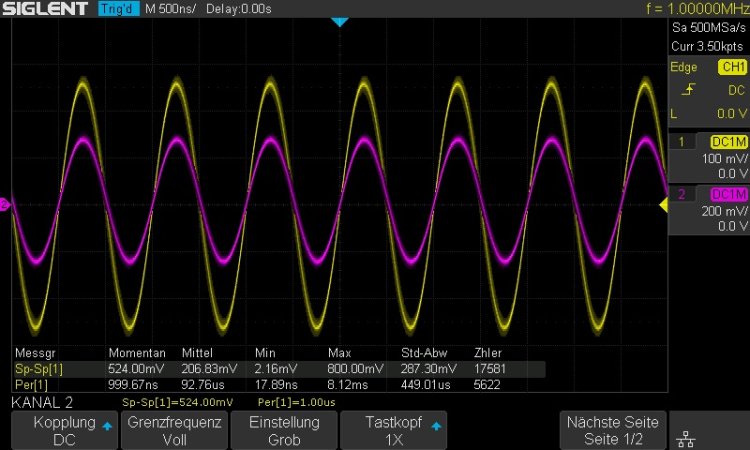Click the magenta channel 2 ground marker
Screen dimensions: 750x450
pos(5,205)
